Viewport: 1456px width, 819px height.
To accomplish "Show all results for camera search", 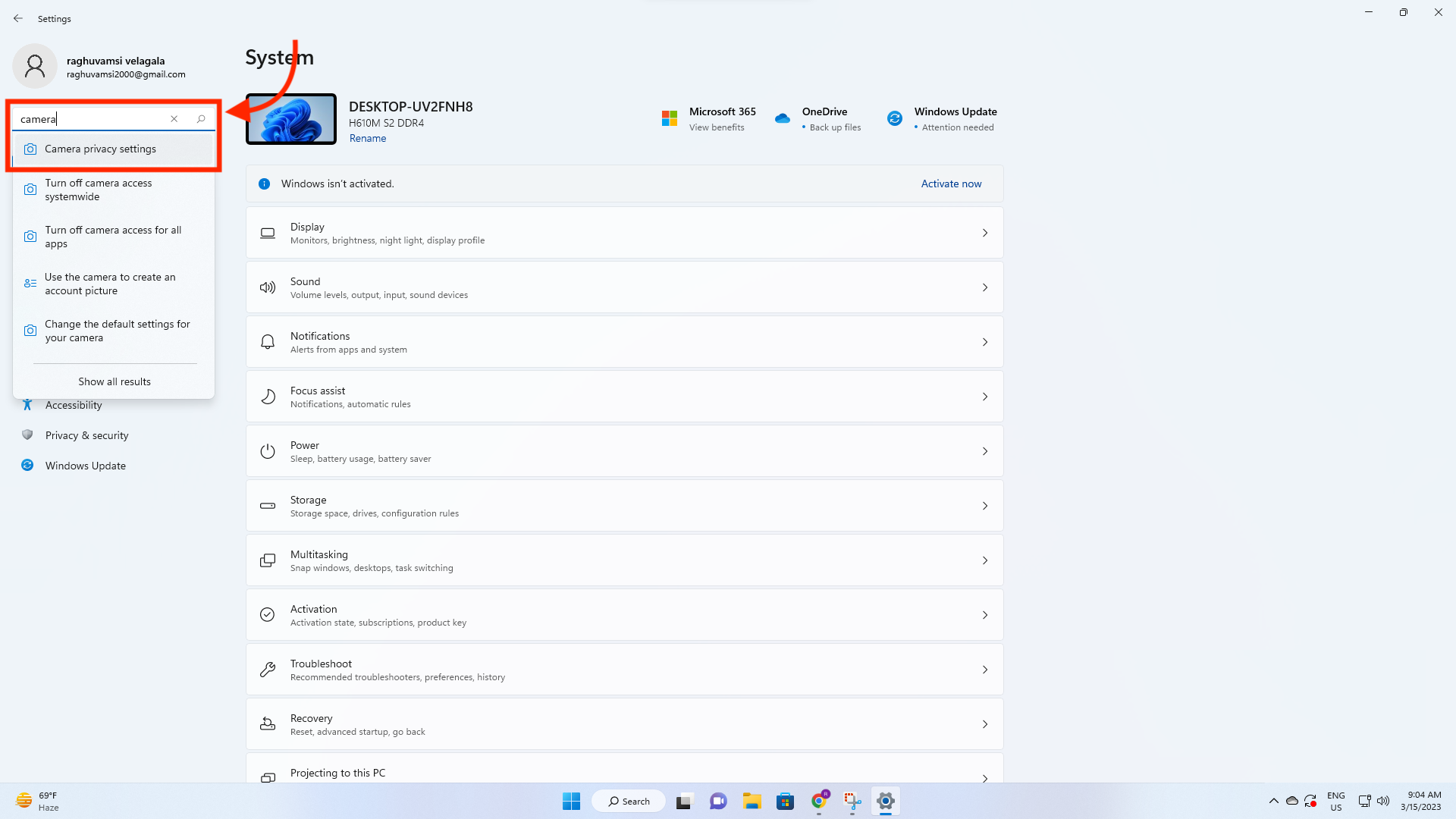I will pos(114,381).
